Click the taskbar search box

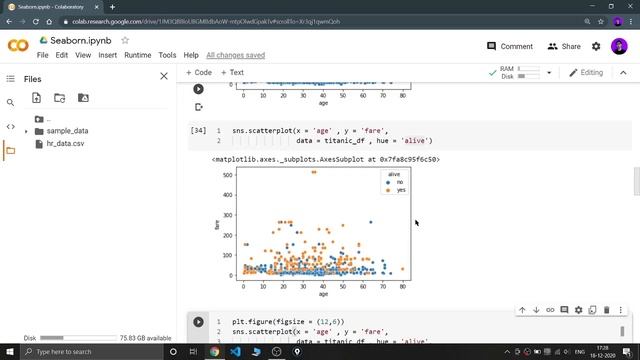pos(91,351)
